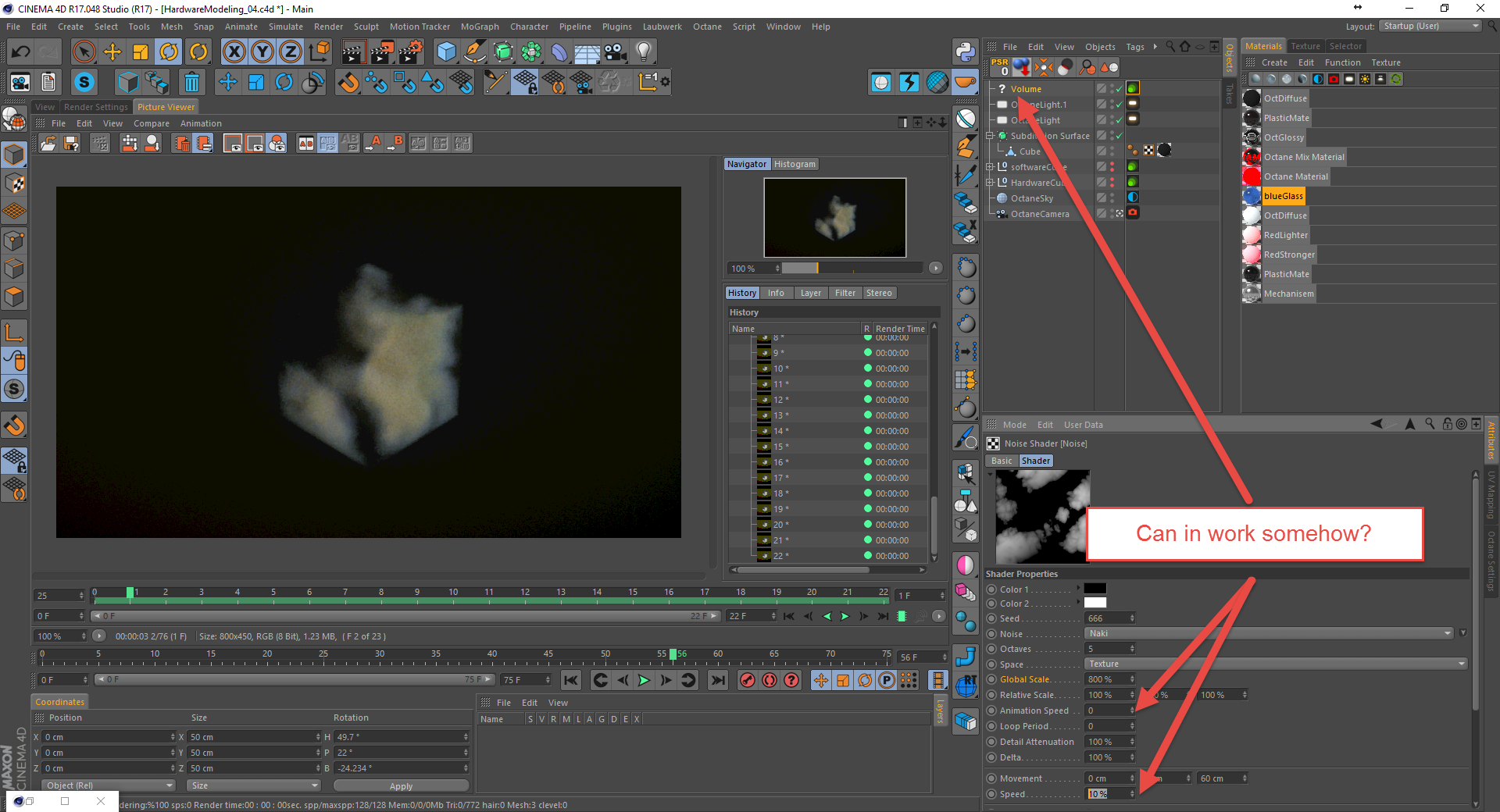Add a Camera object
The width and height of the screenshot is (1500, 812).
pos(616,52)
